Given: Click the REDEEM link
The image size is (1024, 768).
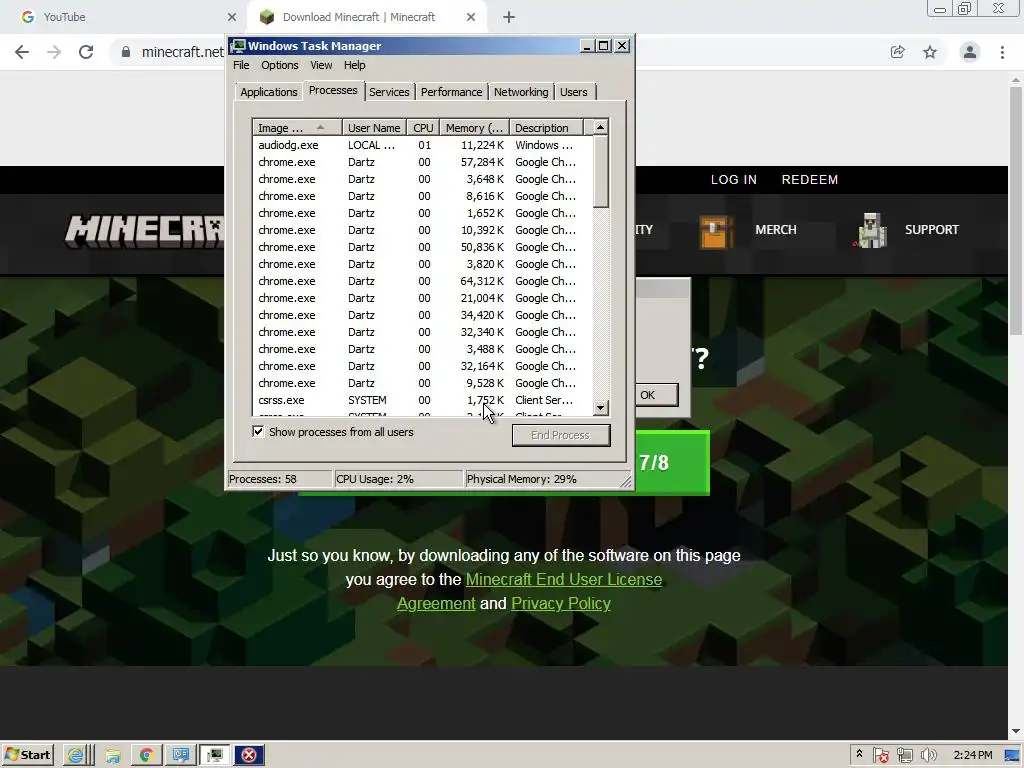Looking at the screenshot, I should click(x=810, y=180).
